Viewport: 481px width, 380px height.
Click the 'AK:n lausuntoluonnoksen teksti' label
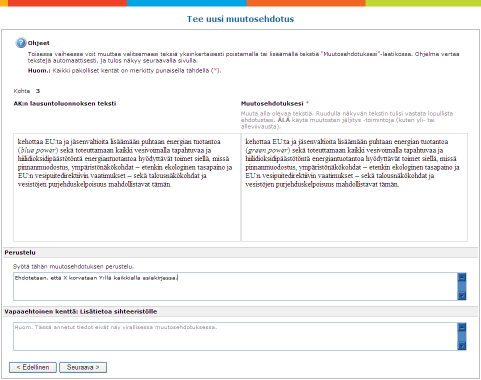coord(65,104)
